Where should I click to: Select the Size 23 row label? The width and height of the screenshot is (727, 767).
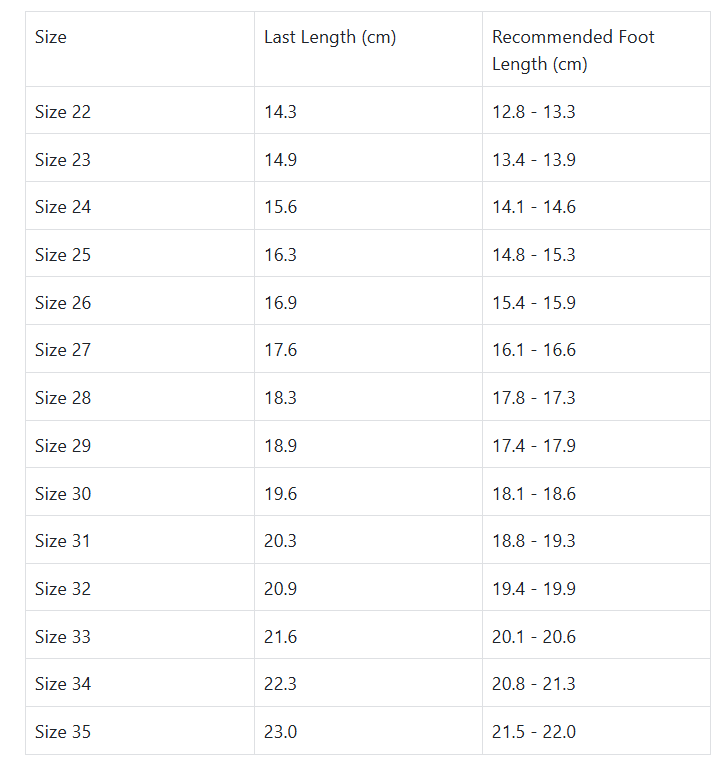point(63,160)
